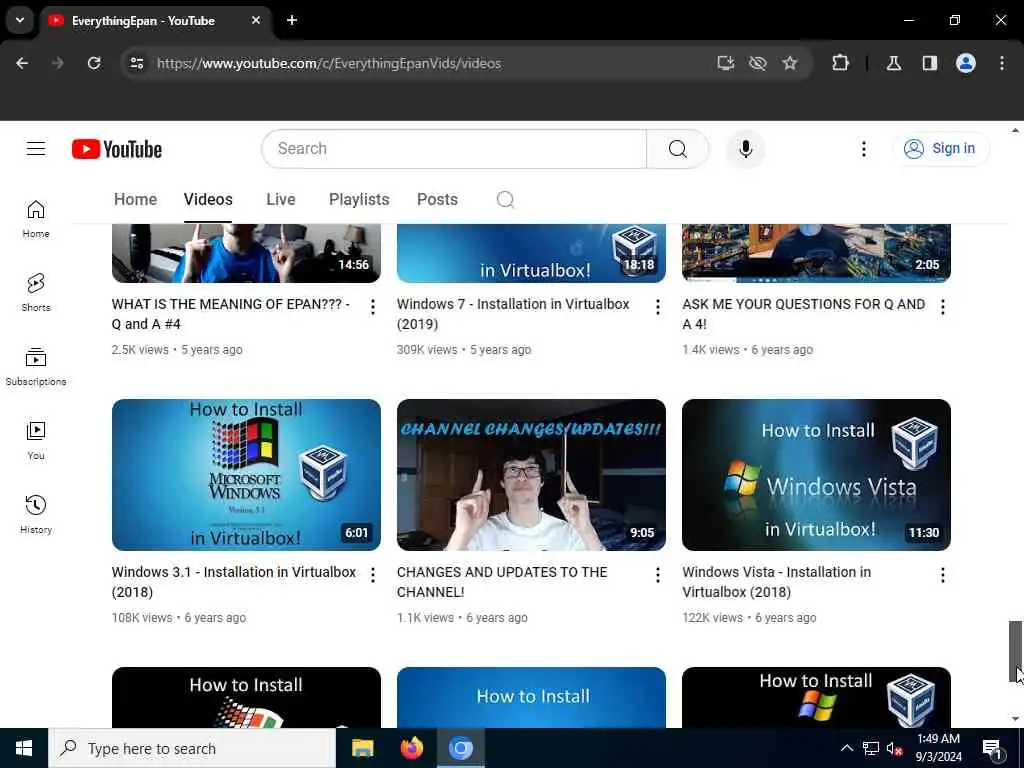Click the Sign in button
The image size is (1024, 768).
[940, 149]
